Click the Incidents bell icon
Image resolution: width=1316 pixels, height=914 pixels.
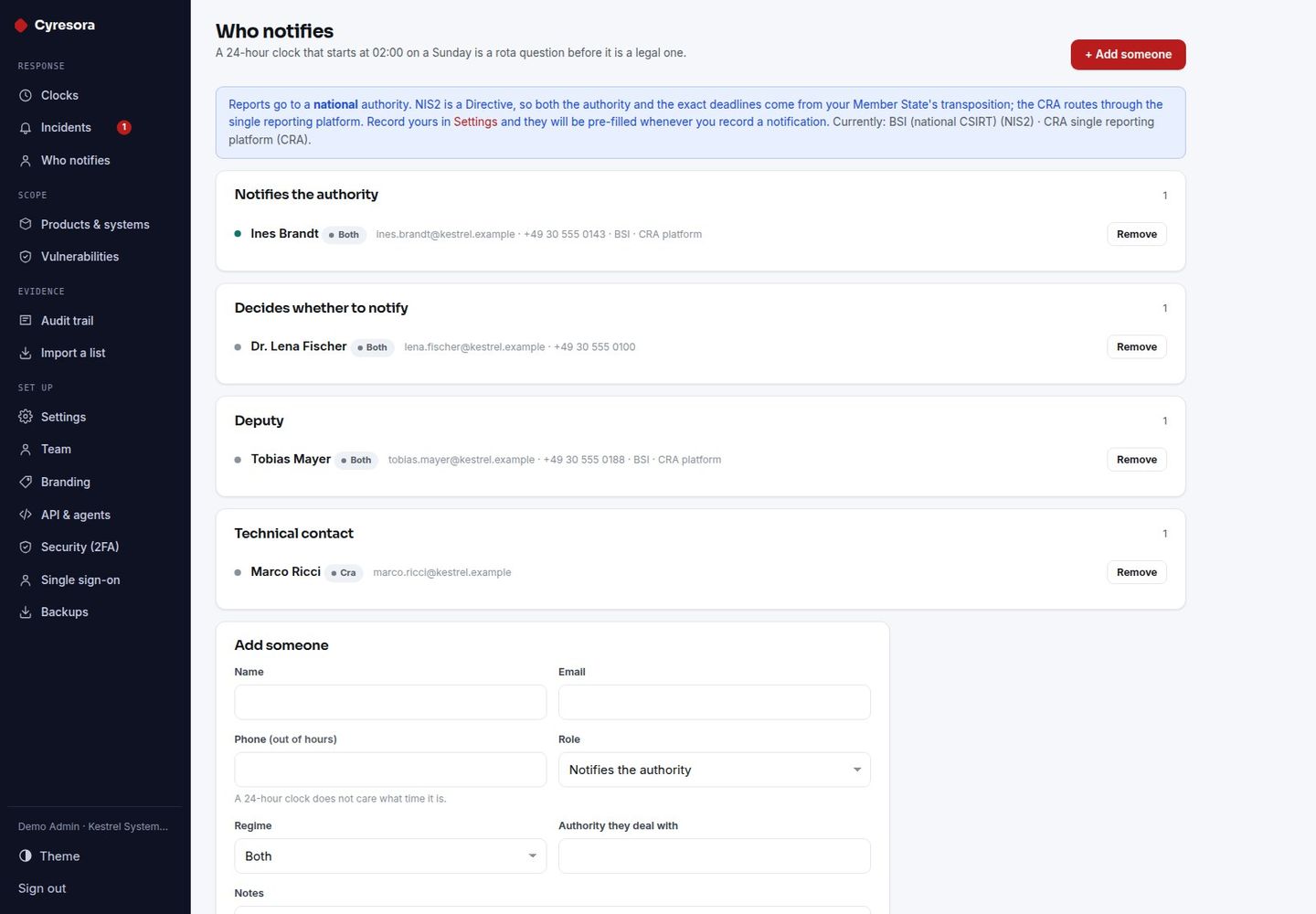(26, 128)
